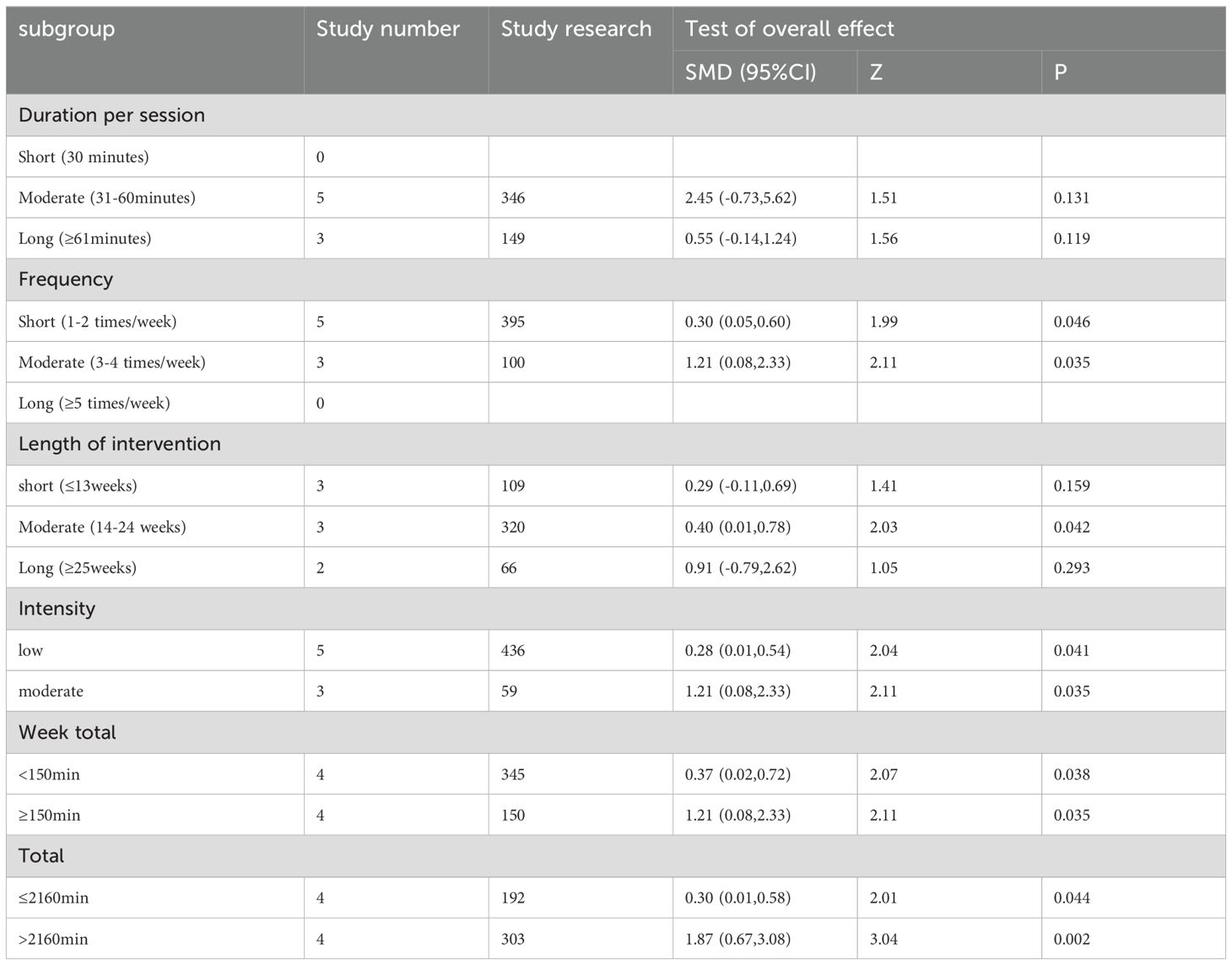
Task: Select the 'Week total' section row
Action: [616, 732]
